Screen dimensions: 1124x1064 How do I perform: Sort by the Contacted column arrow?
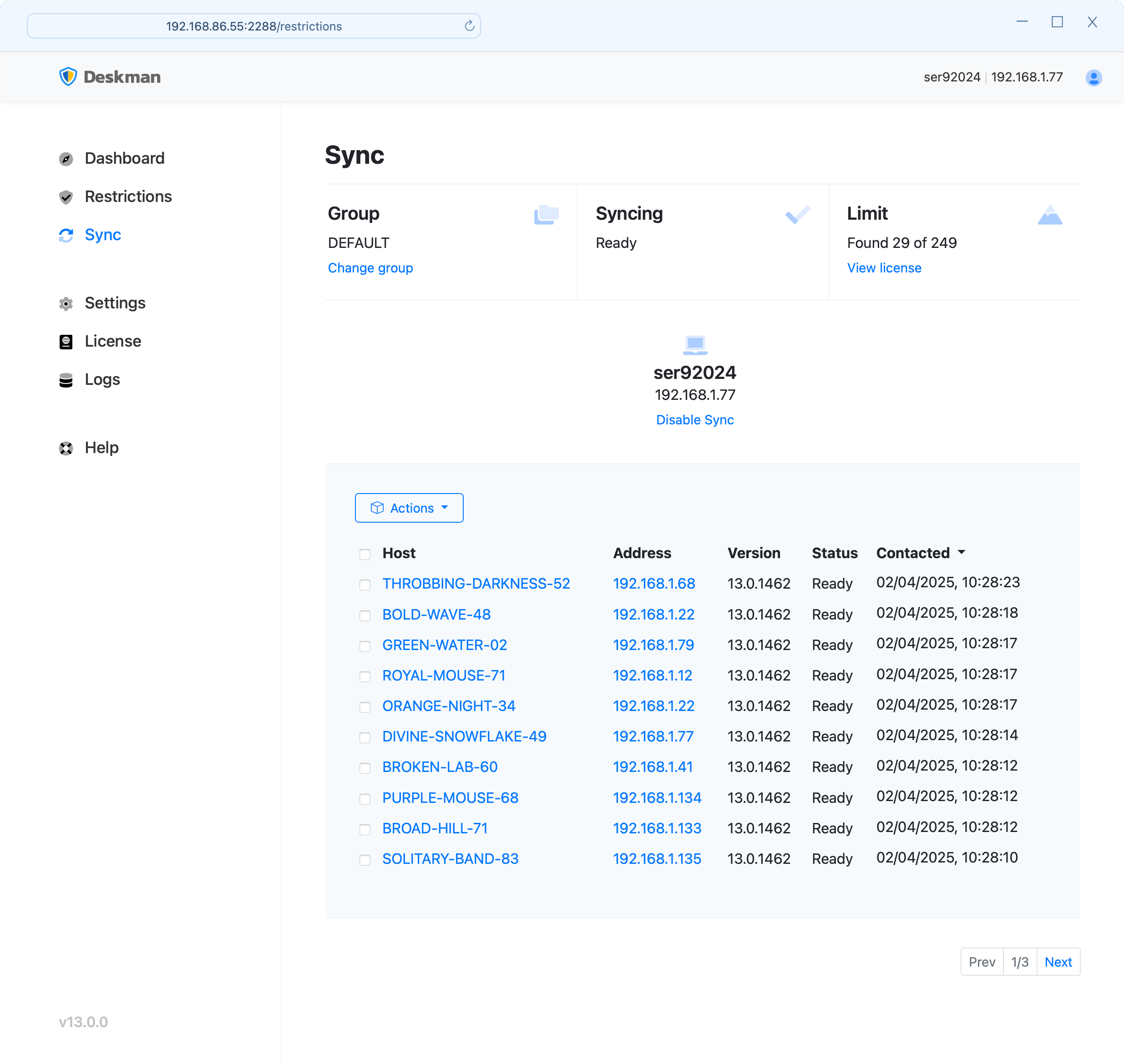(961, 552)
